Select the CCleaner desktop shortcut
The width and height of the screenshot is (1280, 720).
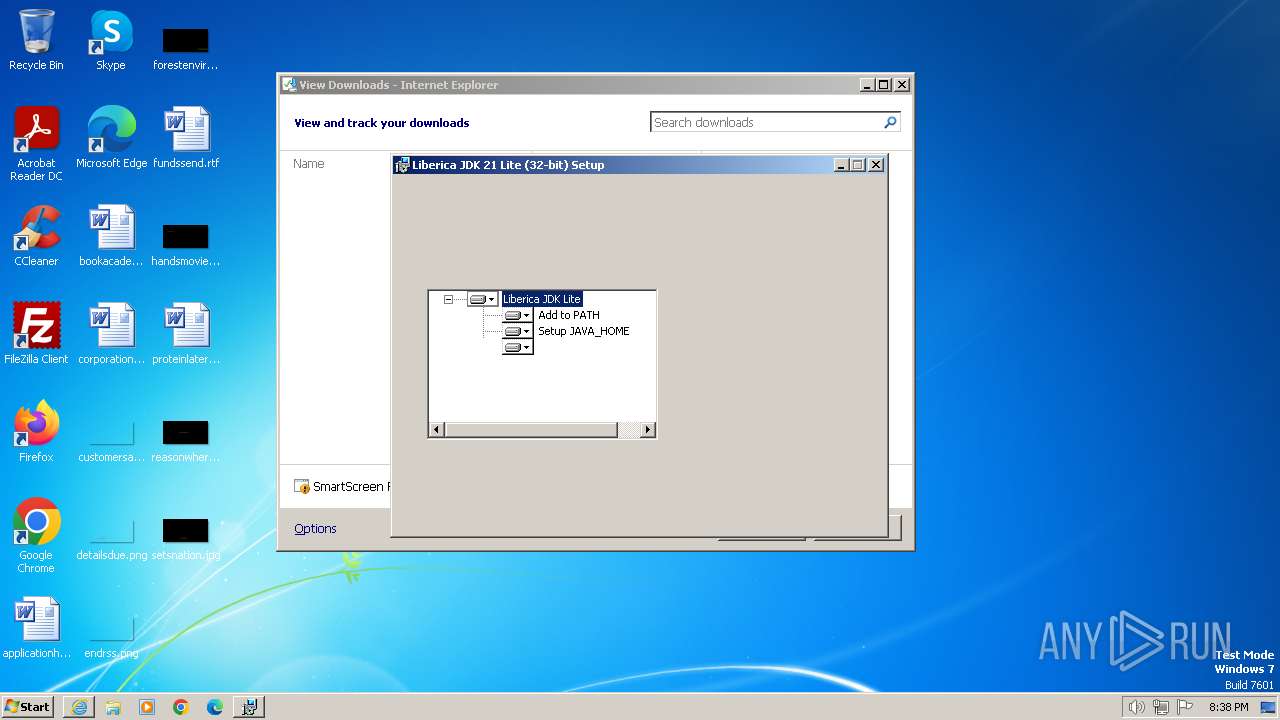tap(36, 236)
